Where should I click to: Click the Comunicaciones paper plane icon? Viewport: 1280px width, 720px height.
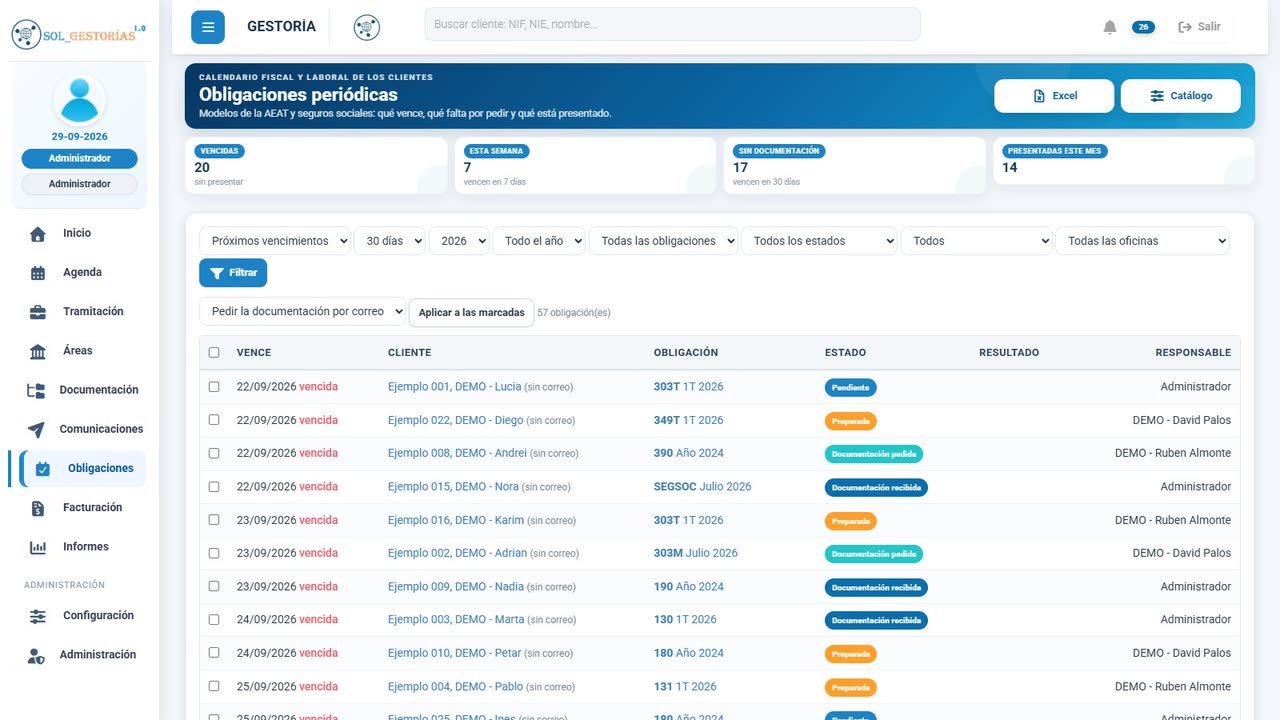[x=36, y=429]
